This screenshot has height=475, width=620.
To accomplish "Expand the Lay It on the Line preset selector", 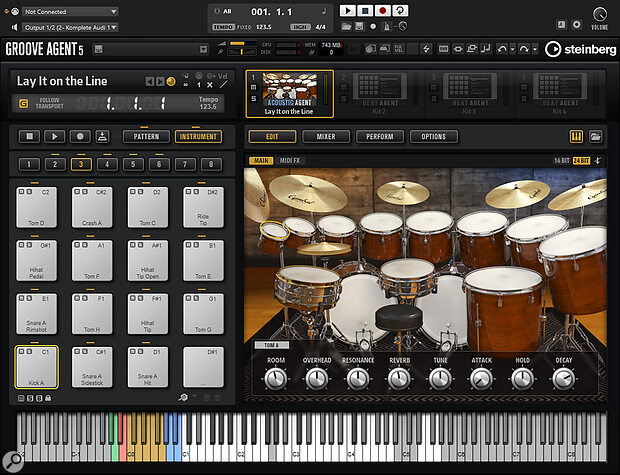I will tap(62, 81).
